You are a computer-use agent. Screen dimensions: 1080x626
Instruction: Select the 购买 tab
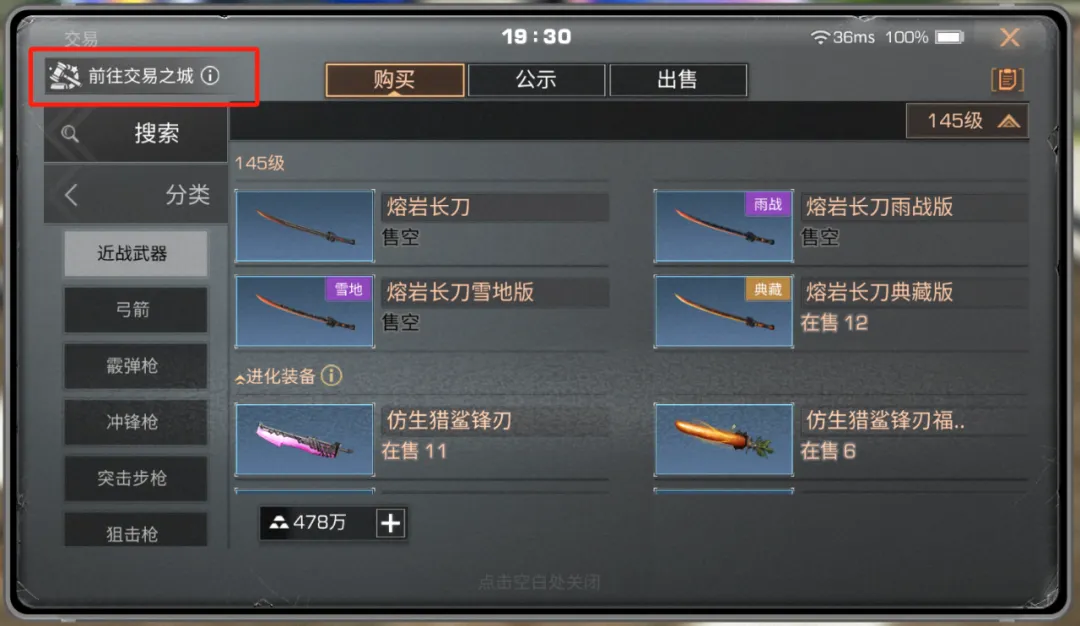pyautogui.click(x=395, y=80)
